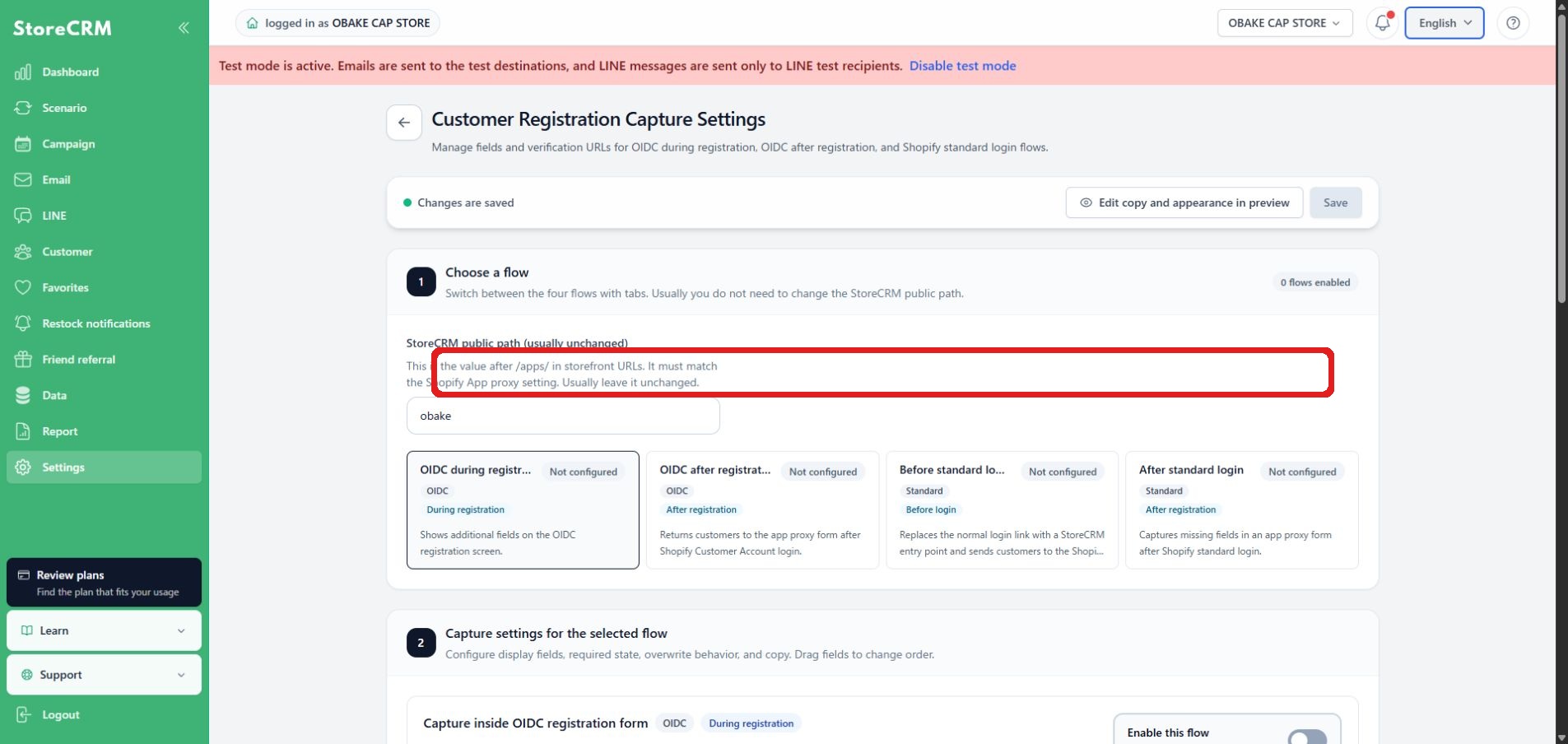
Task: Select the OIDC during registration flow tab
Action: tap(523, 509)
